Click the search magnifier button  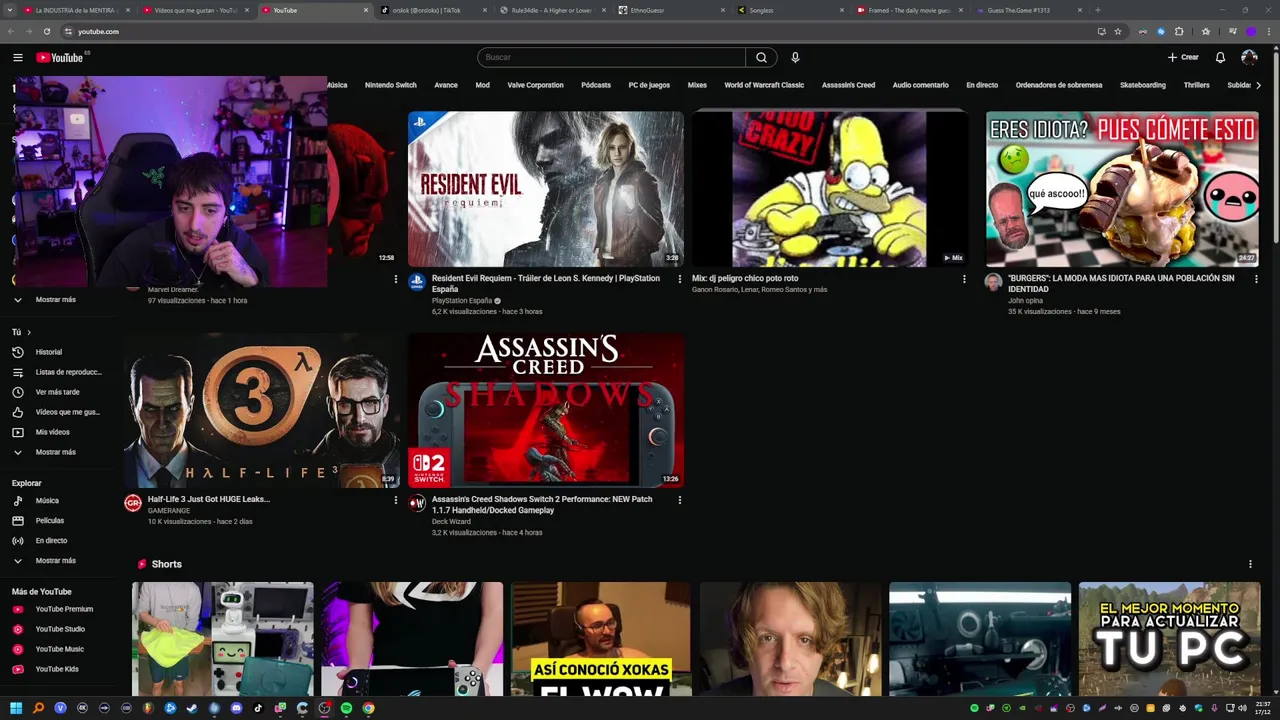(761, 57)
